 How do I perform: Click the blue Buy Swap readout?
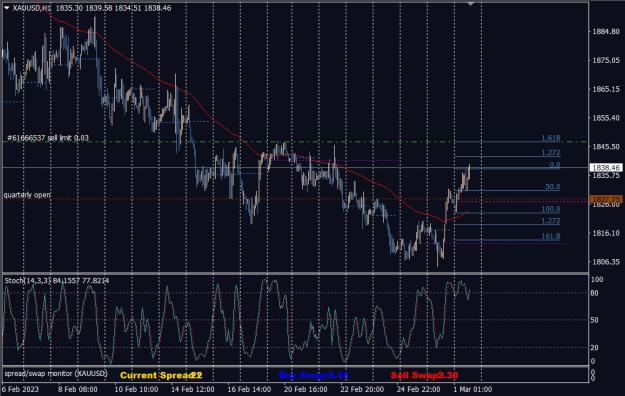[x=314, y=375]
